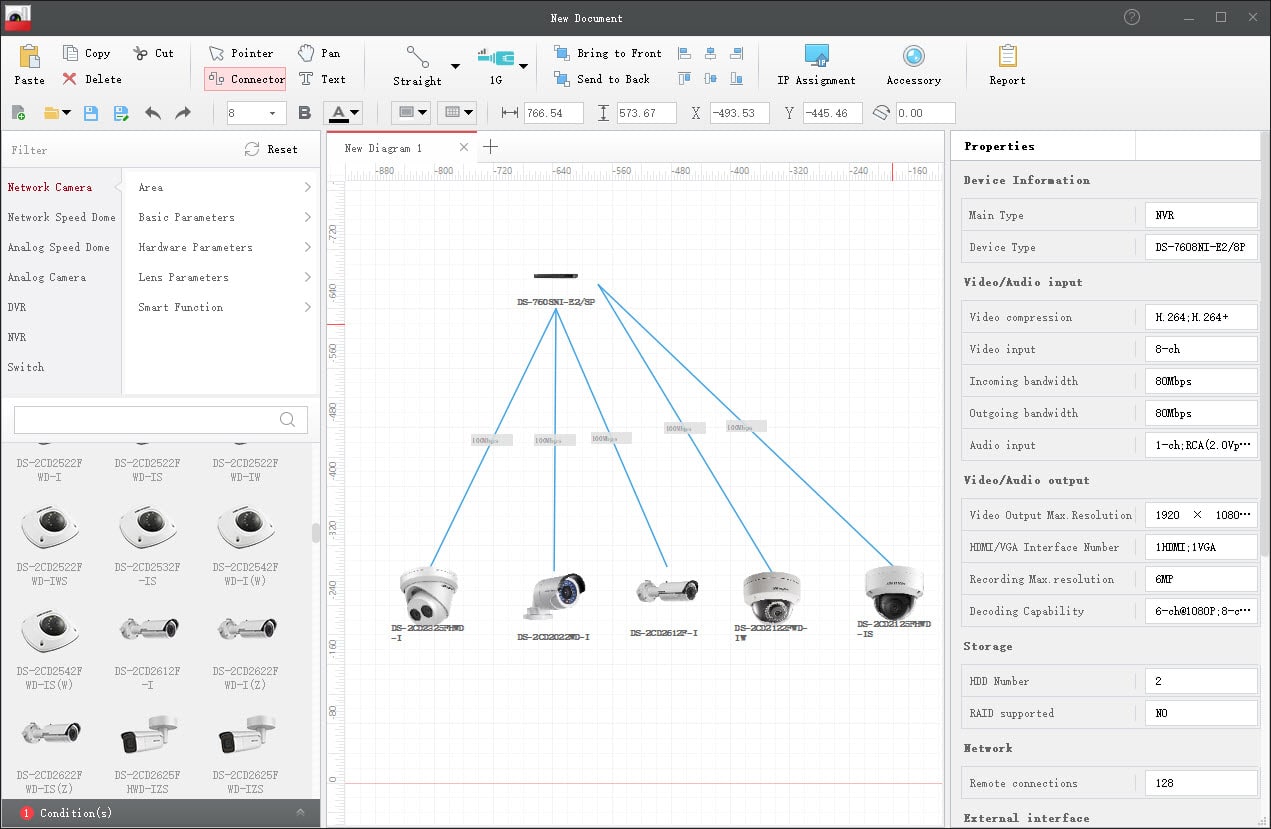
Task: Select the DVR category
Action: click(x=16, y=307)
